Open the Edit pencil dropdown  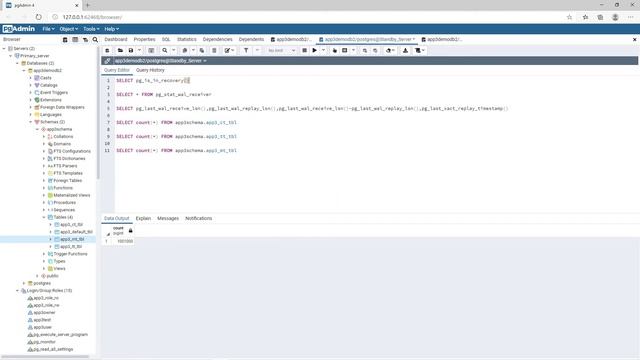pos(229,50)
